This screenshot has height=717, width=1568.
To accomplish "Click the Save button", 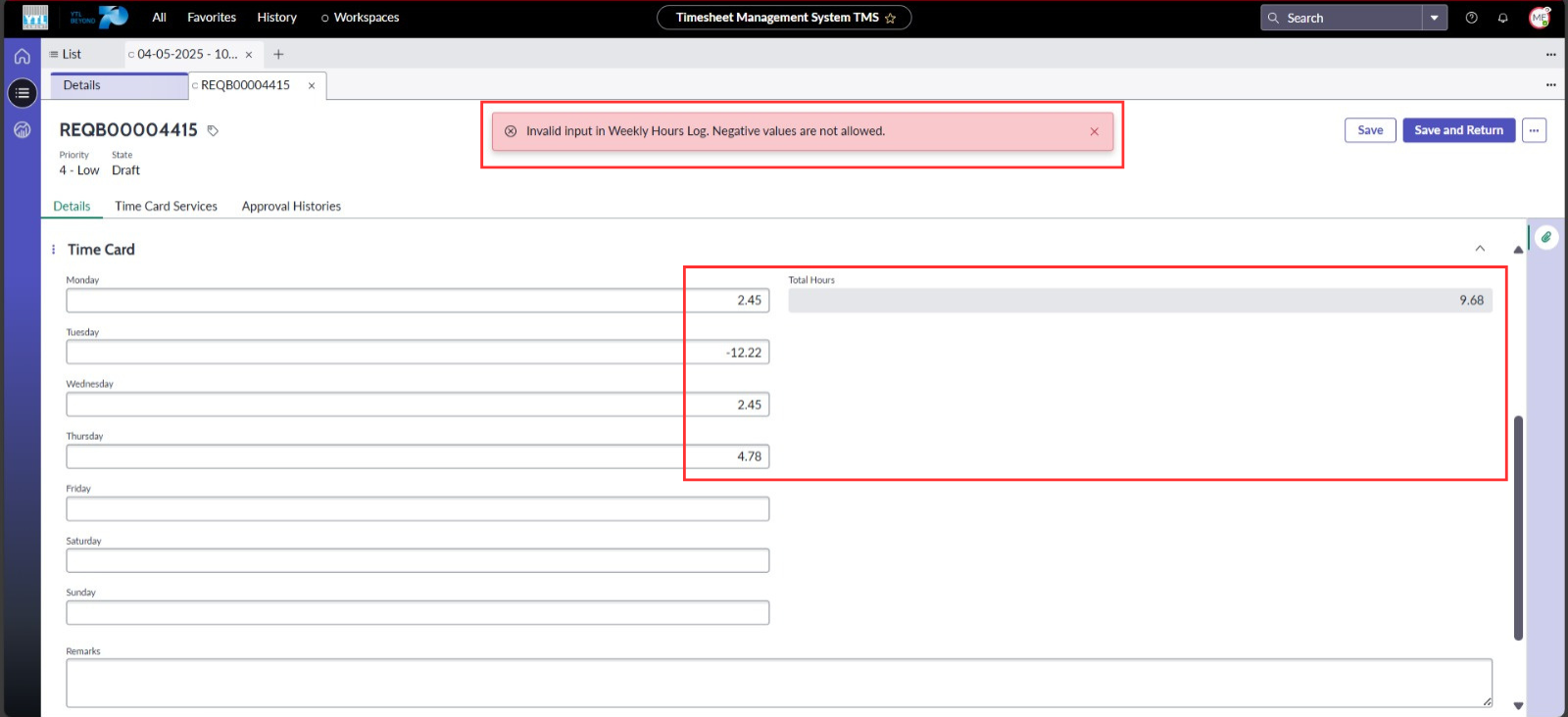I will pyautogui.click(x=1369, y=130).
